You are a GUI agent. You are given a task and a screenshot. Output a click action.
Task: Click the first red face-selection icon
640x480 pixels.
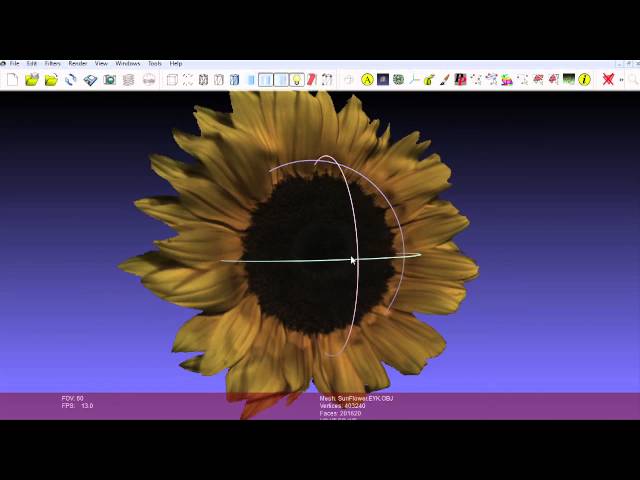538,79
